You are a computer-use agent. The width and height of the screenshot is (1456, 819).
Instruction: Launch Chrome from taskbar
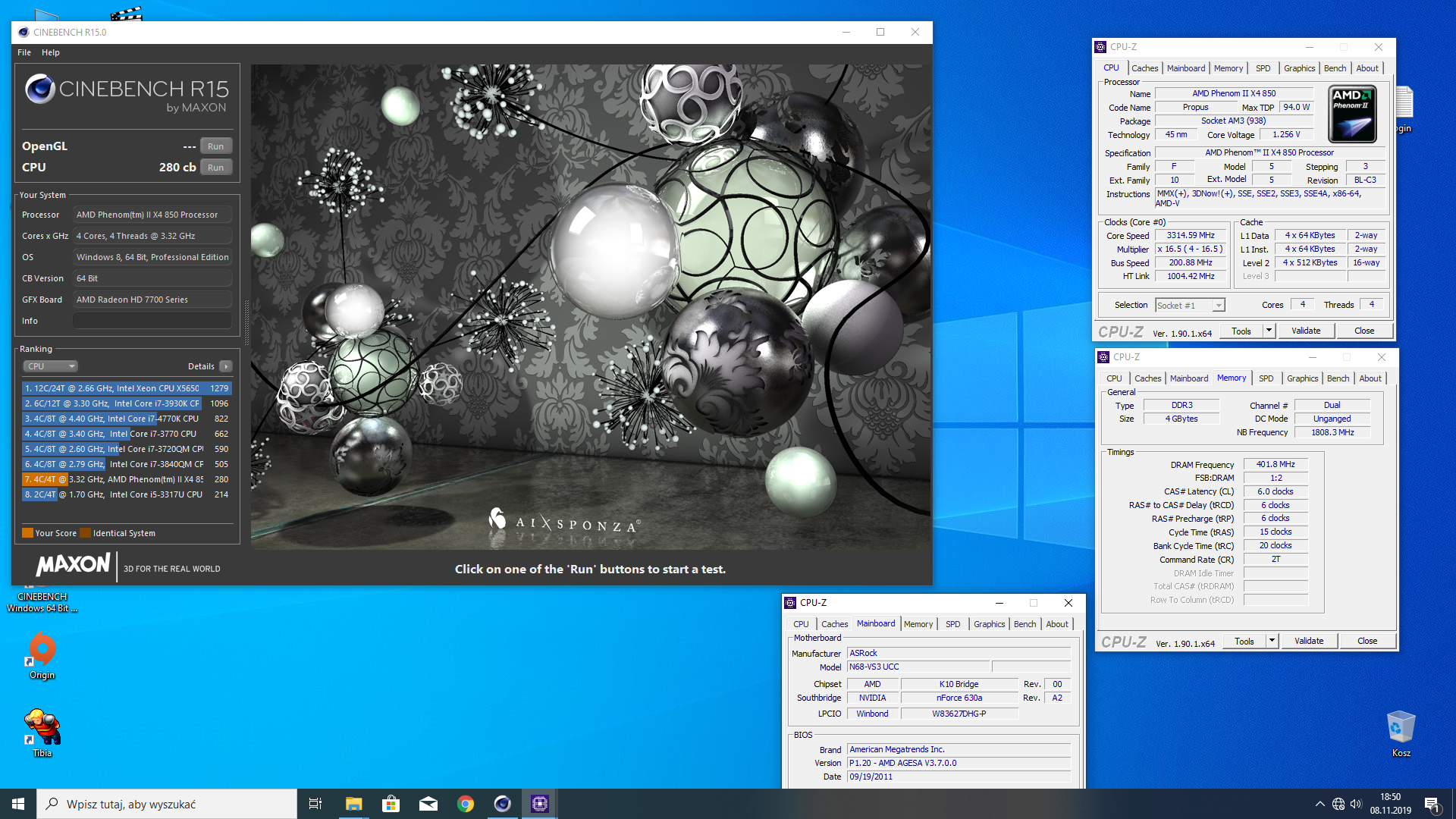pos(466,804)
